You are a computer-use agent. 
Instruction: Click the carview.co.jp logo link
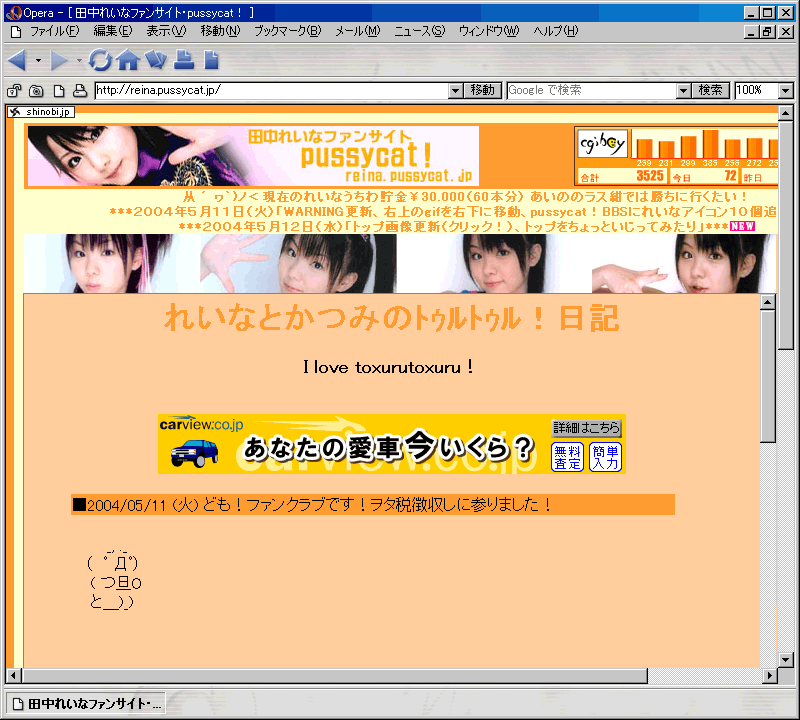point(201,424)
